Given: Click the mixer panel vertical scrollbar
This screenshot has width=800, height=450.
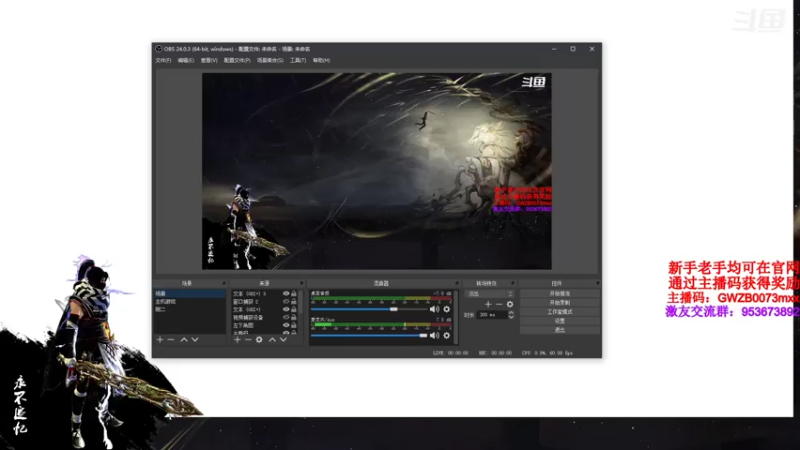Looking at the screenshot, I should point(455,316).
